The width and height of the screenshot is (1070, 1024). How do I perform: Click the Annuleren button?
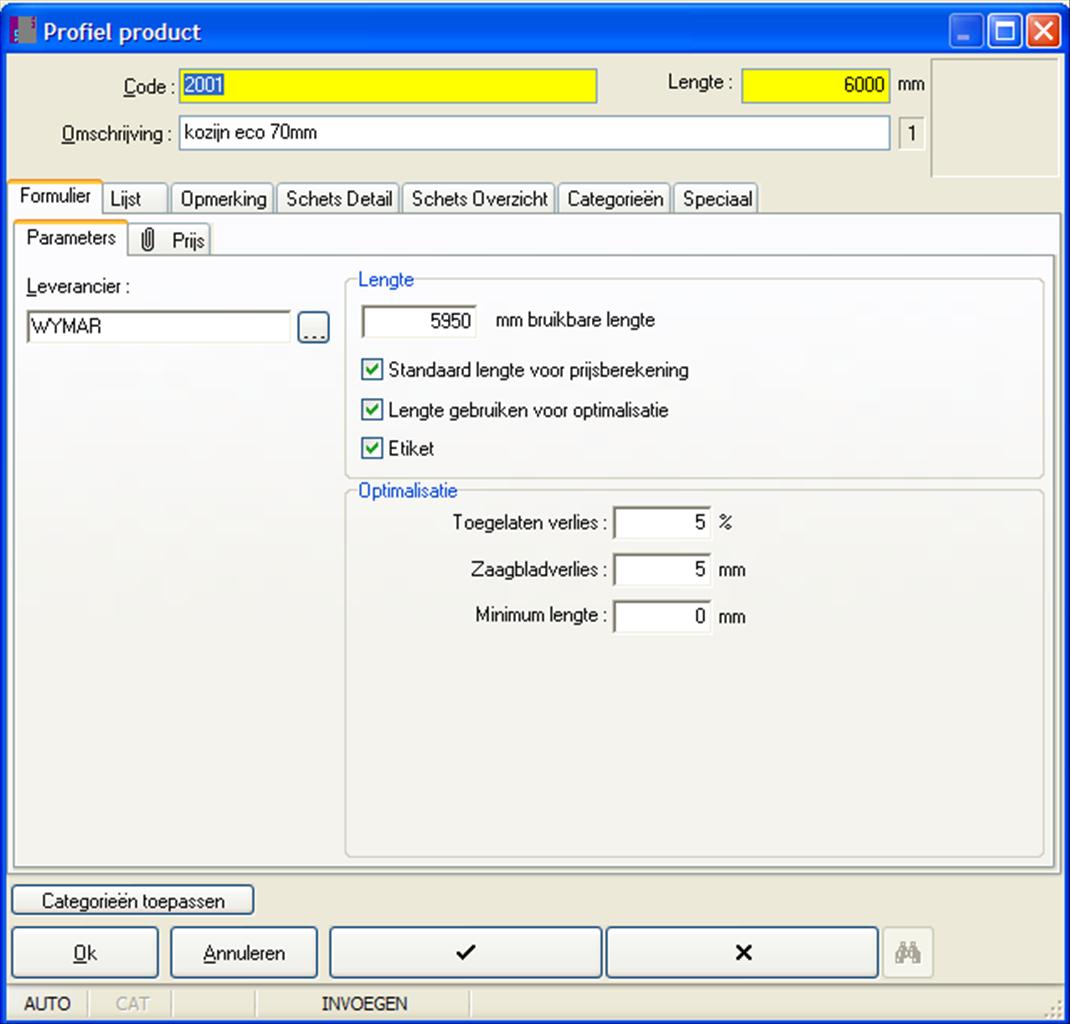coord(244,952)
